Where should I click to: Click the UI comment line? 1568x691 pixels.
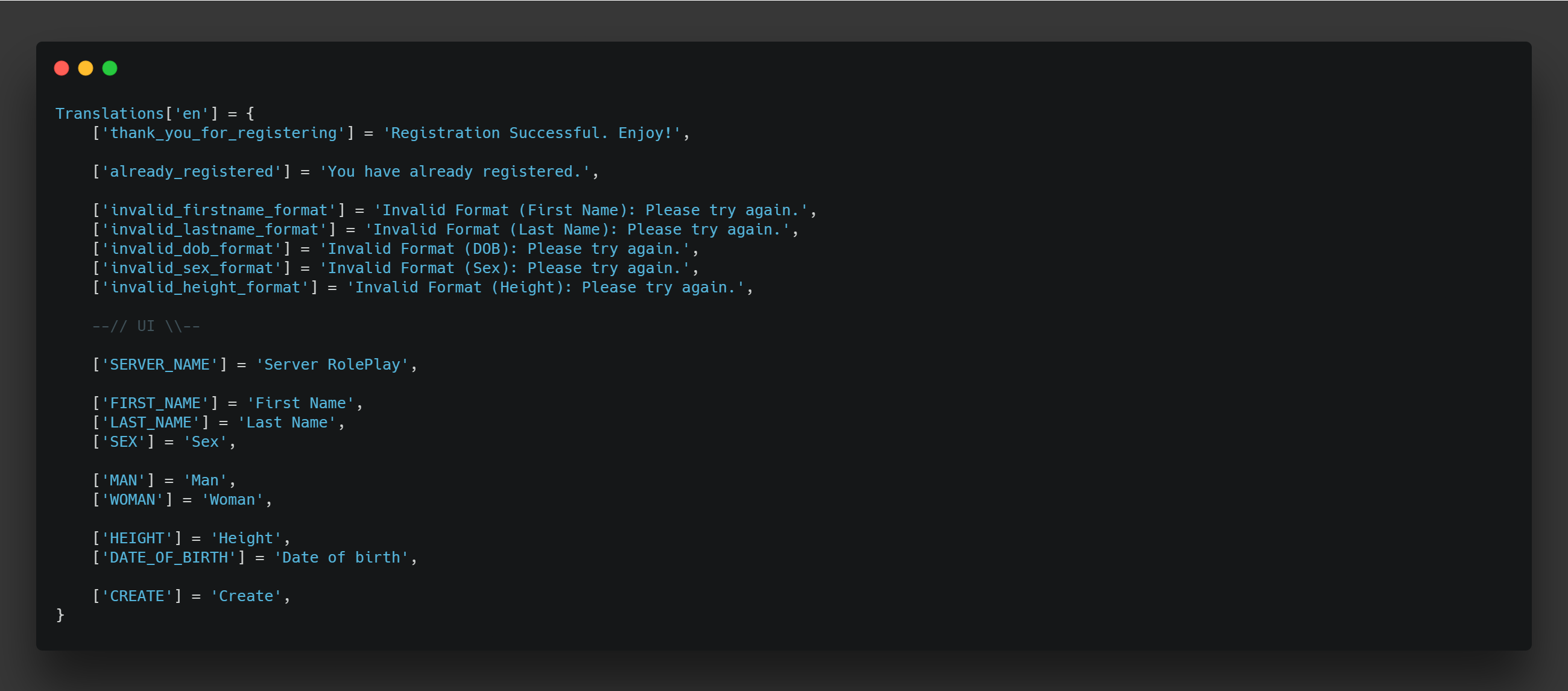146,326
